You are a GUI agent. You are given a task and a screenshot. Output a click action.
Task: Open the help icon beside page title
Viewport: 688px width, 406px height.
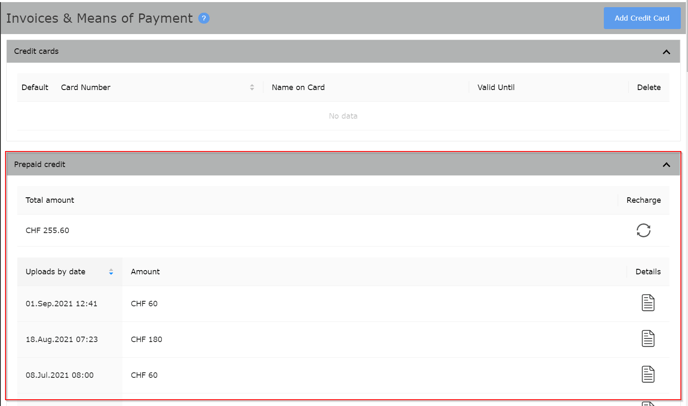[x=204, y=18]
